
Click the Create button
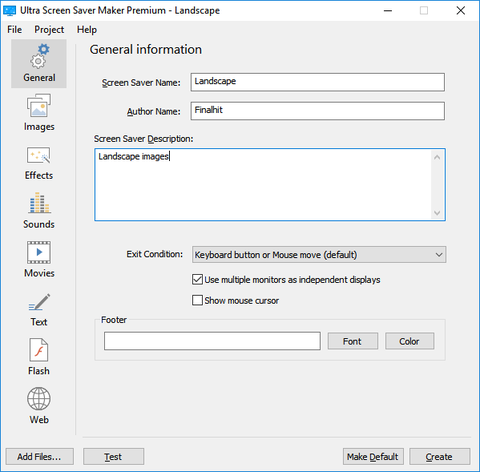439,457
